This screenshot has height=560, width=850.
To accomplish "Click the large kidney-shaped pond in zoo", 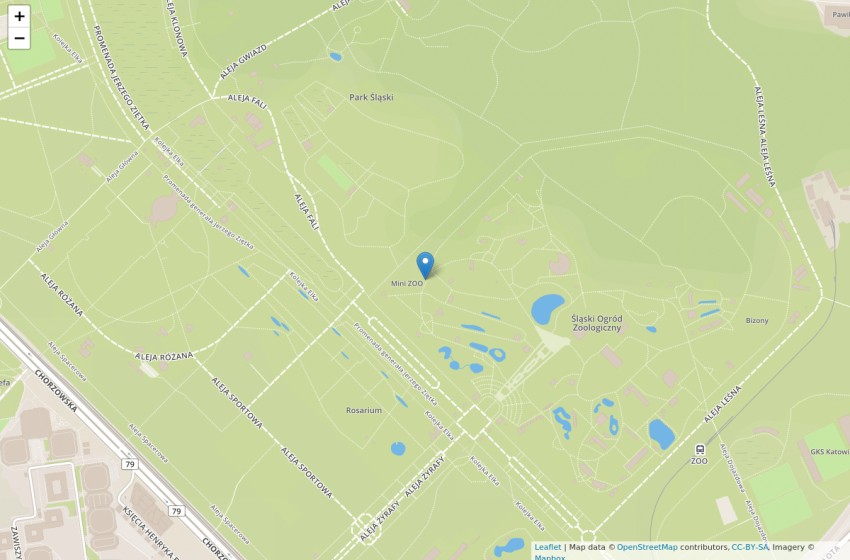I will point(547,309).
